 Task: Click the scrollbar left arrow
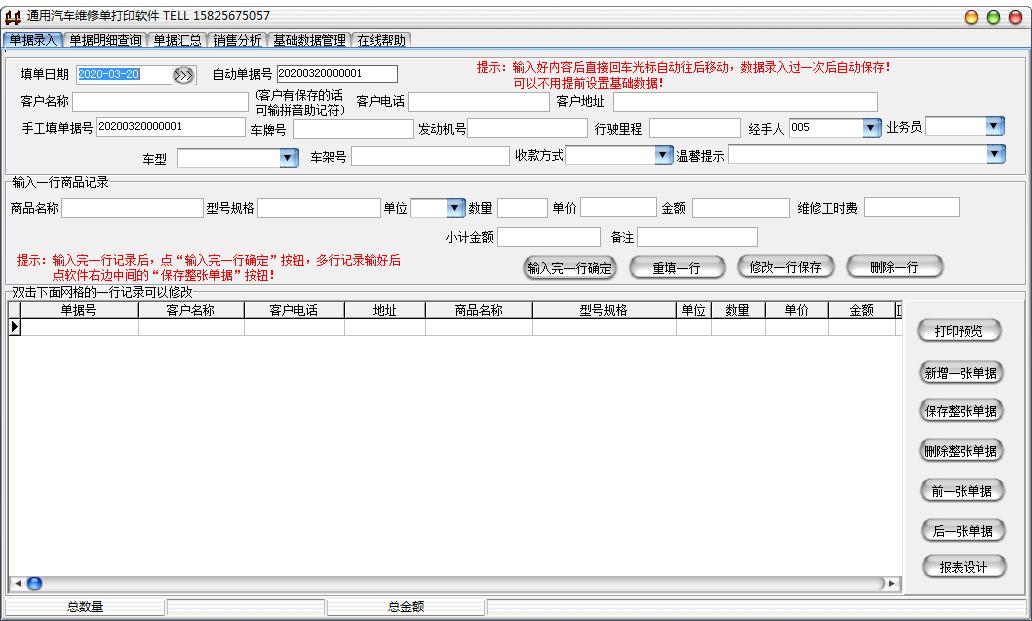point(18,584)
